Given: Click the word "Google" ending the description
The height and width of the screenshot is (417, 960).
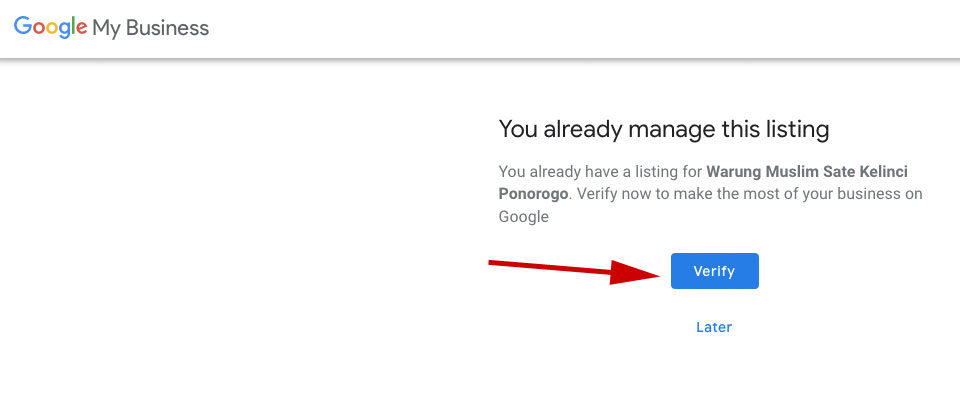Looking at the screenshot, I should tap(524, 216).
